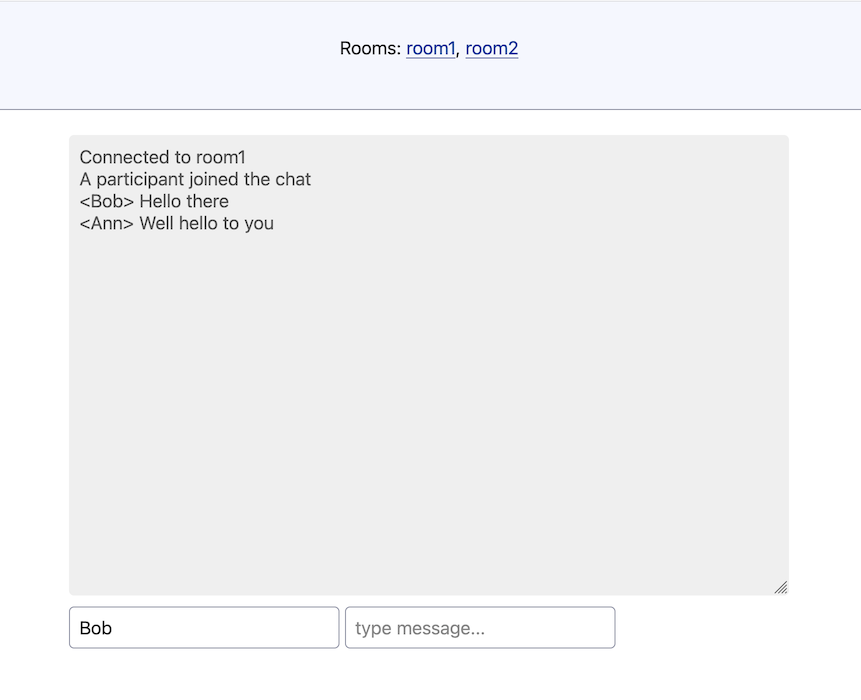Grab the chat log resize handle

pos(780,587)
